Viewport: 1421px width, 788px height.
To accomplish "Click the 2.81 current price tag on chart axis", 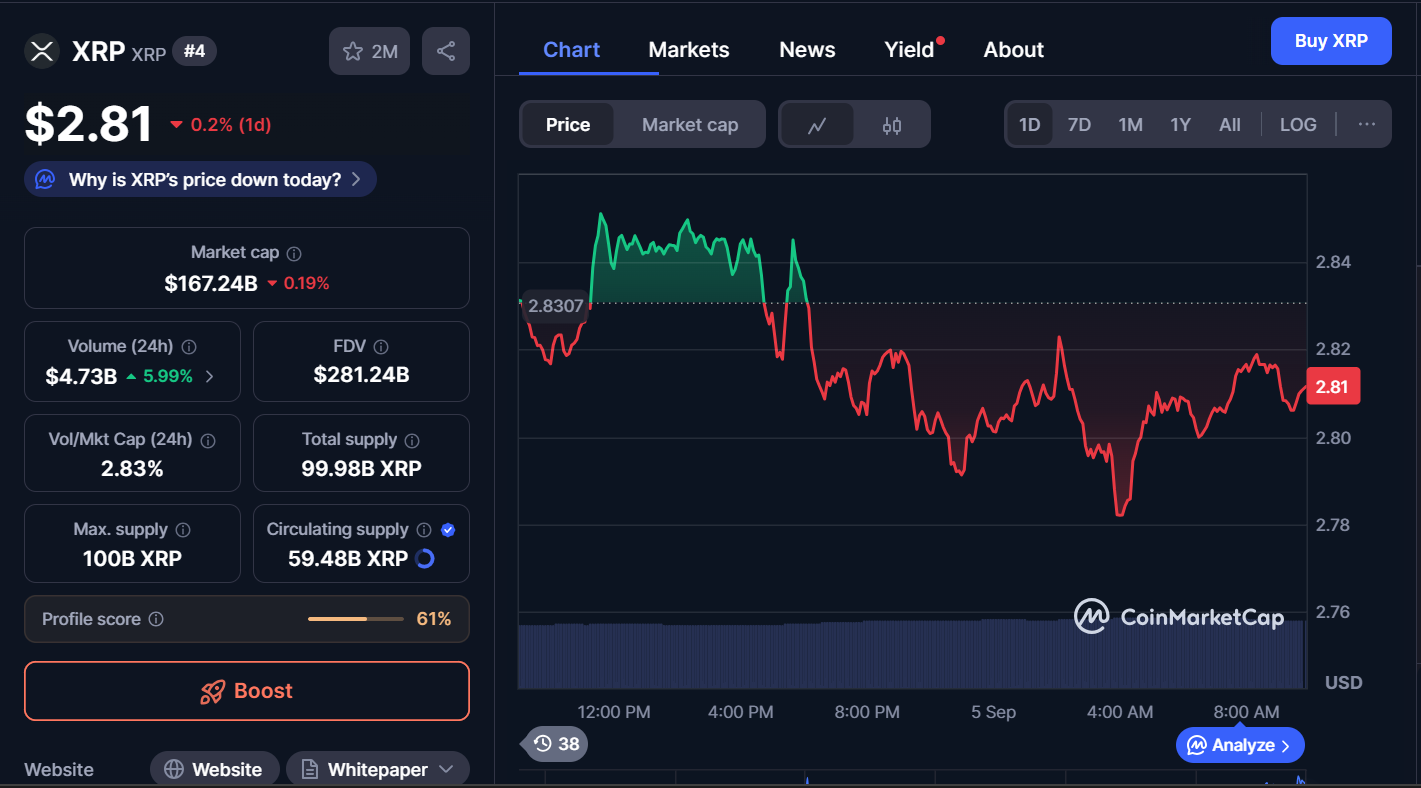I will coord(1333,387).
